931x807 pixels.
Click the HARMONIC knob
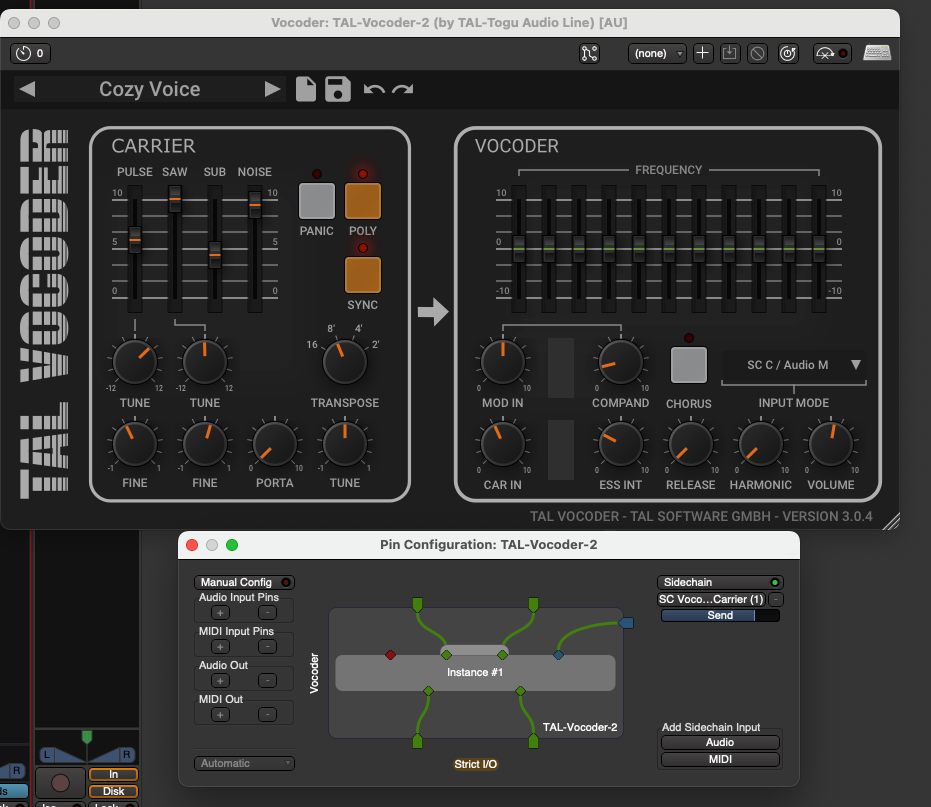coord(761,444)
